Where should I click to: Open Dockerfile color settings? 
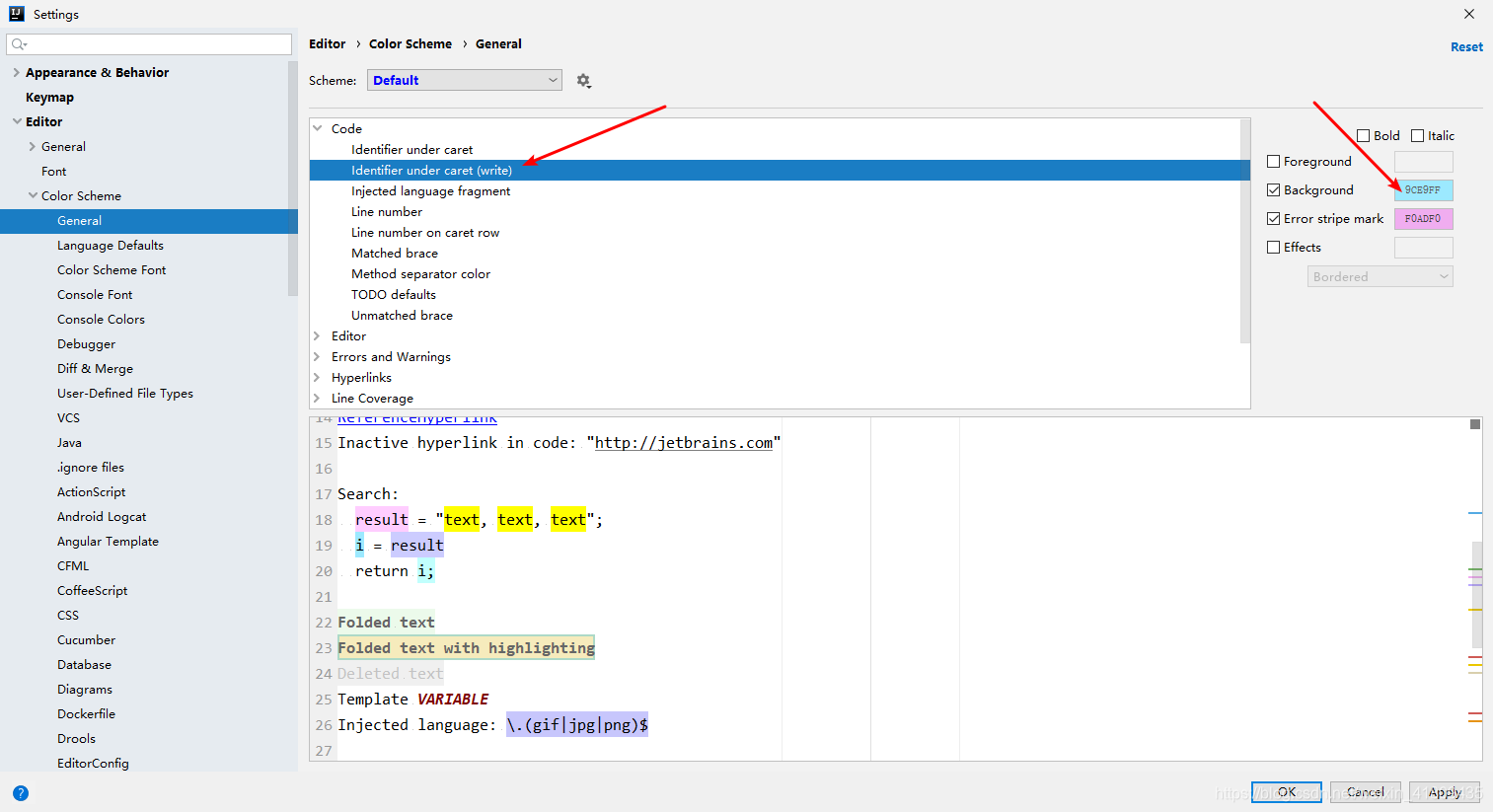(86, 714)
